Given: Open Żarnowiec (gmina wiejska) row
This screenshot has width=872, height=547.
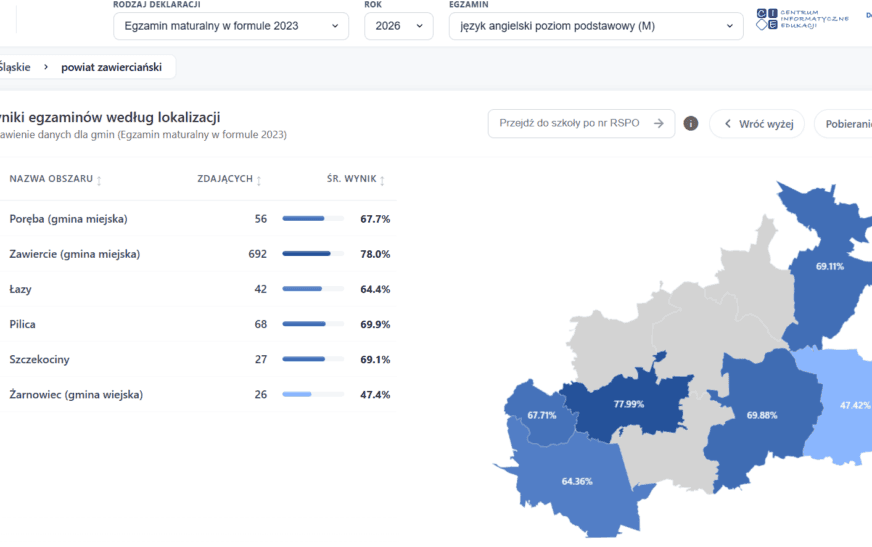Looking at the screenshot, I should [197, 395].
